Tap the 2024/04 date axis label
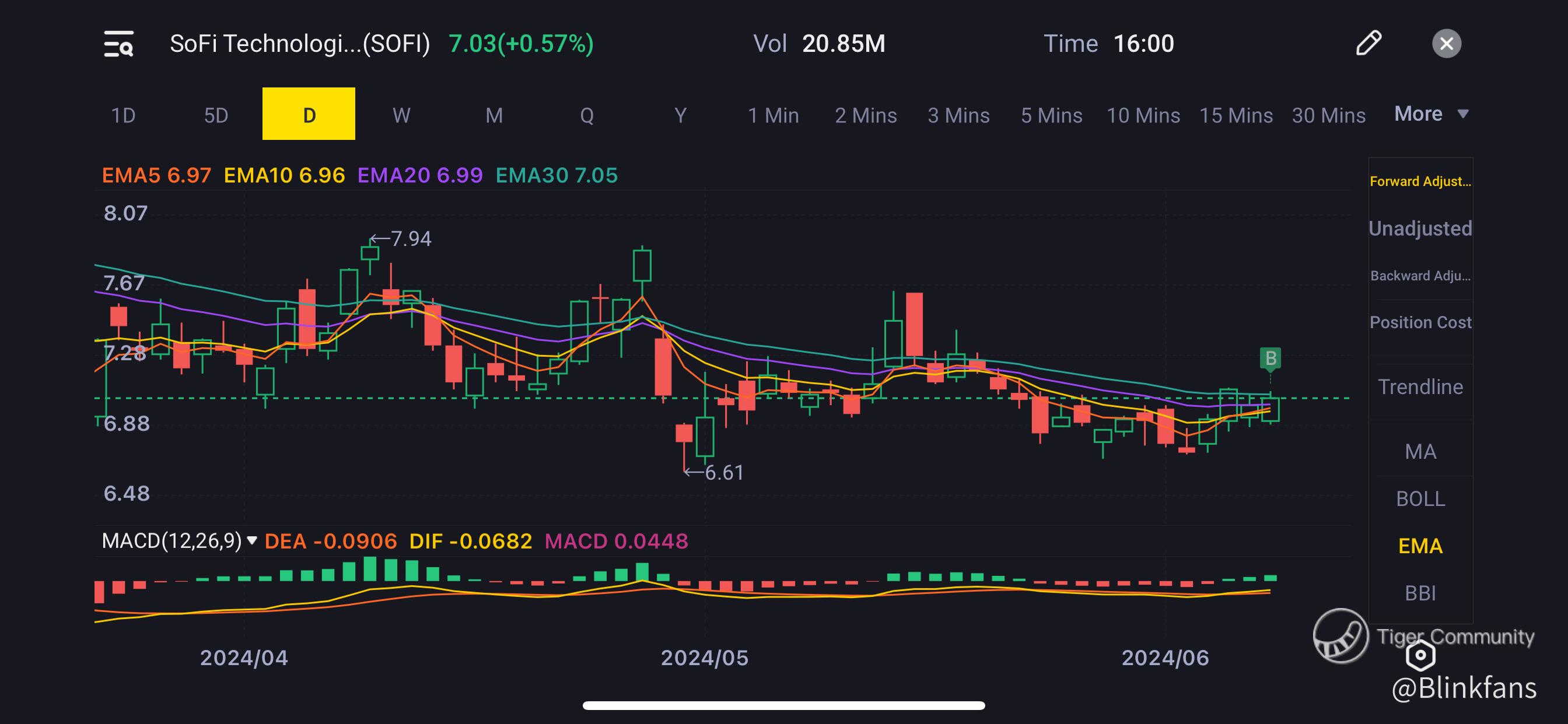The image size is (1568, 724). tap(243, 658)
